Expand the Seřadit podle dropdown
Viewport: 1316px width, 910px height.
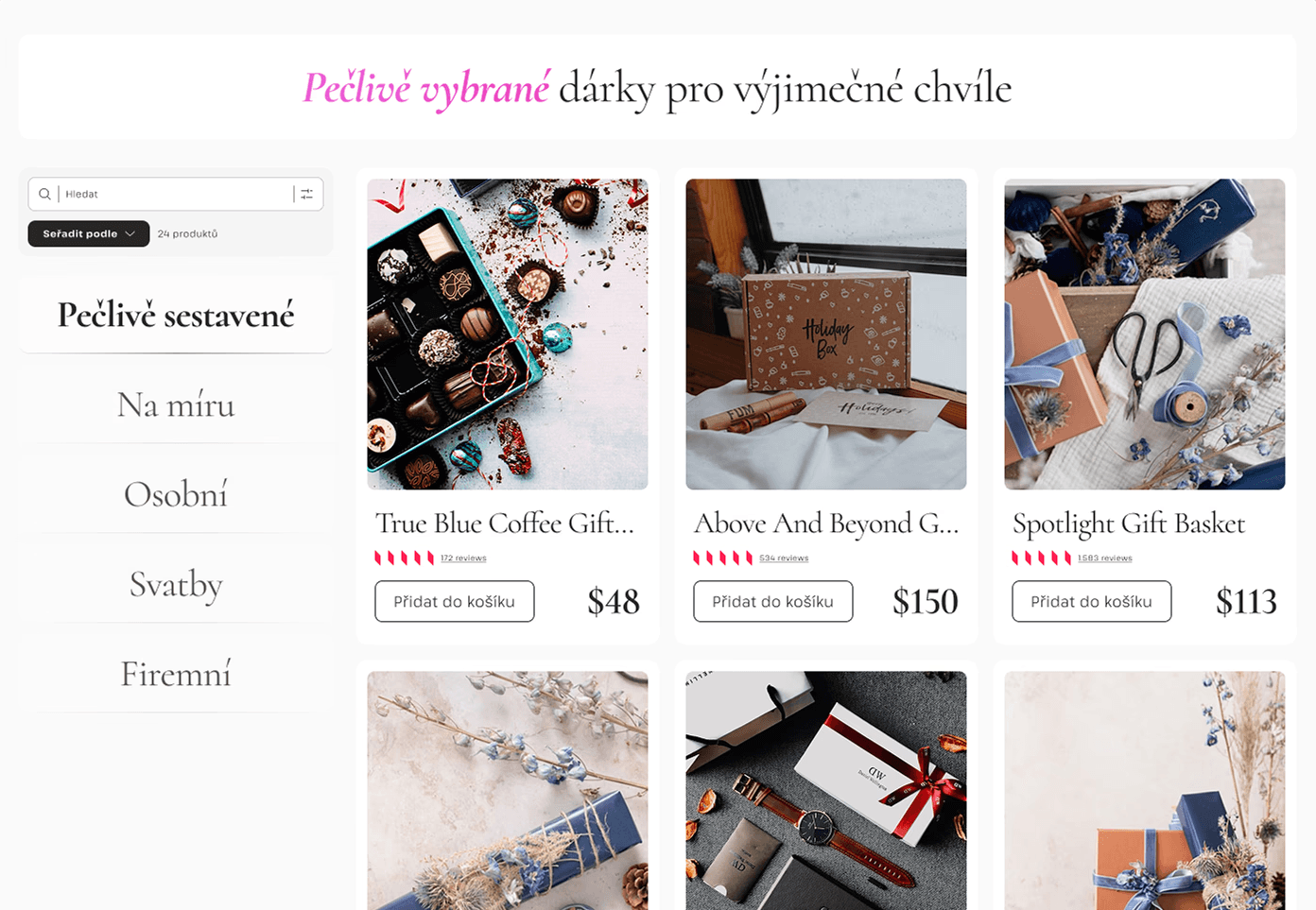click(x=89, y=233)
